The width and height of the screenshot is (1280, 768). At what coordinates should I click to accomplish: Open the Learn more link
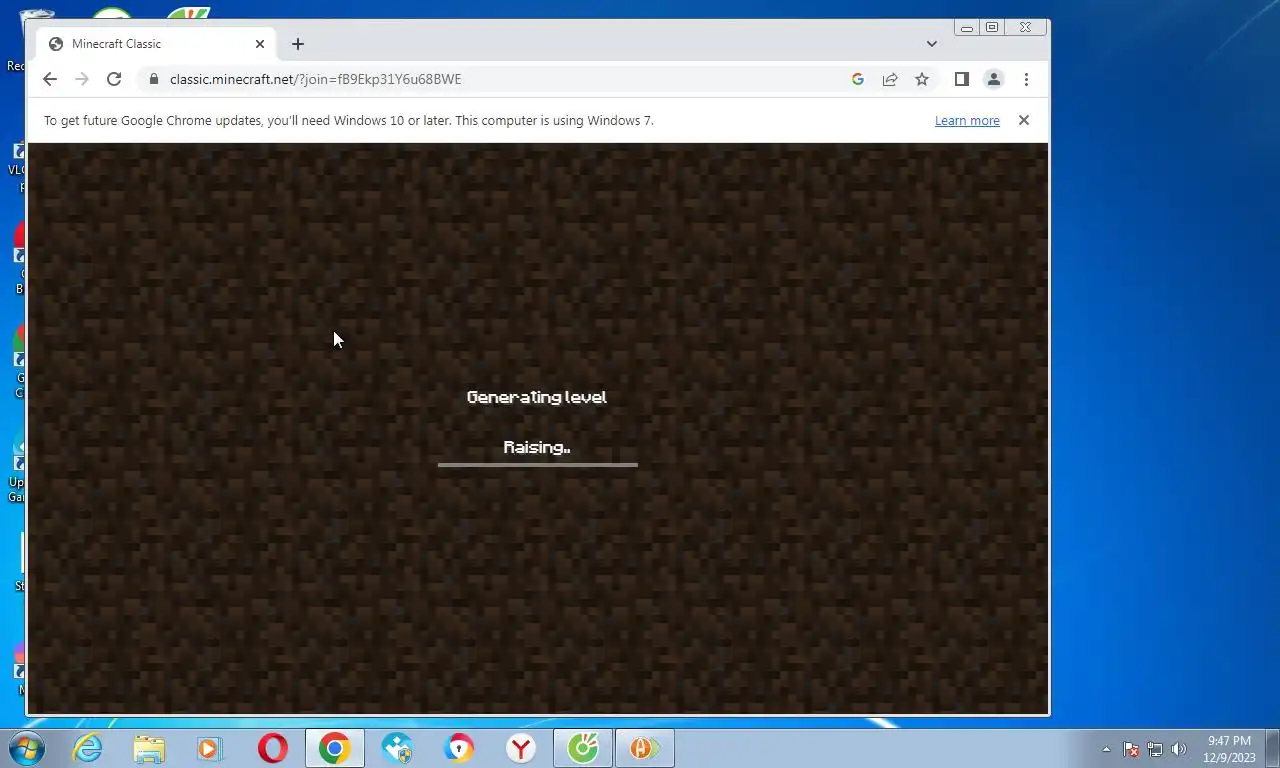click(967, 120)
